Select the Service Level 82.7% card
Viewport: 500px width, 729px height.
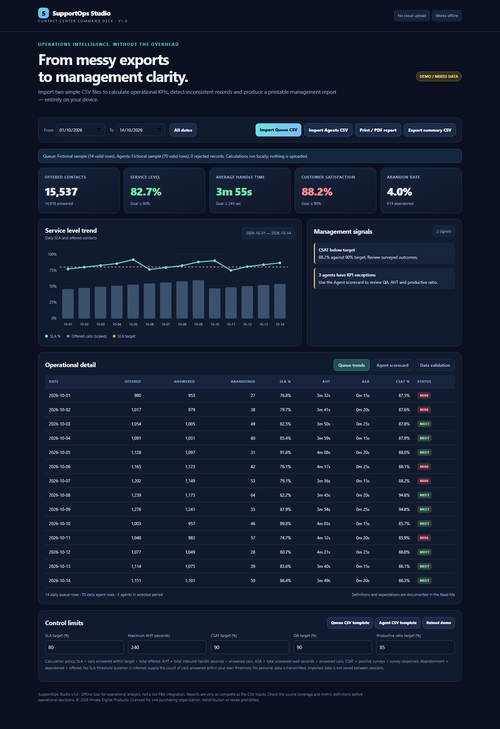(x=164, y=191)
